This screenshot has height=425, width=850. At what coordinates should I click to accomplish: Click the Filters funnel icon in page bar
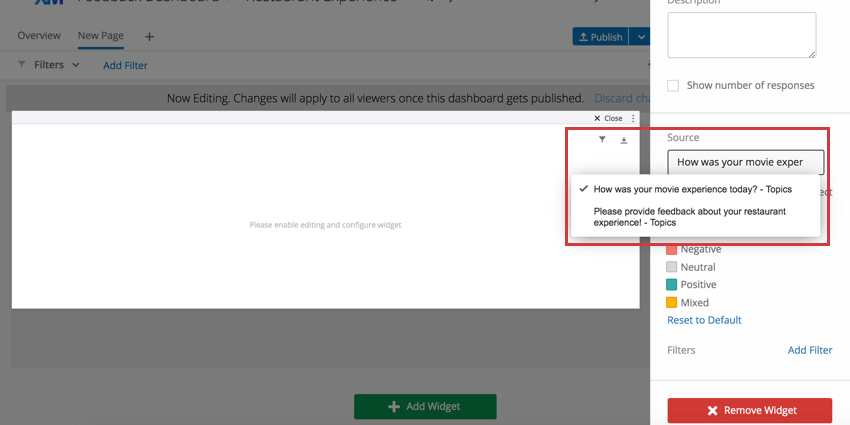click(22, 65)
